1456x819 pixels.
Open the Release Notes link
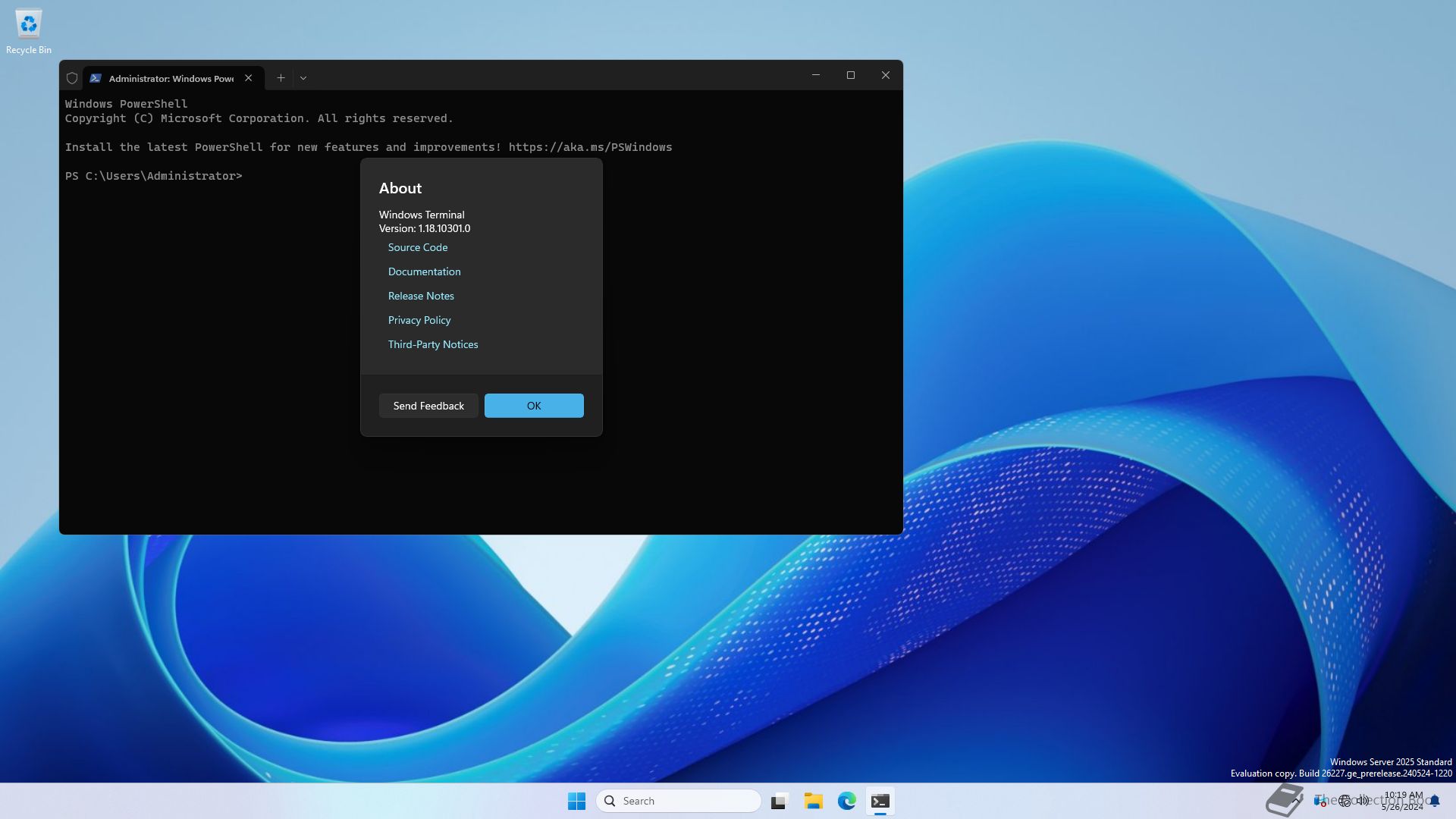click(421, 296)
